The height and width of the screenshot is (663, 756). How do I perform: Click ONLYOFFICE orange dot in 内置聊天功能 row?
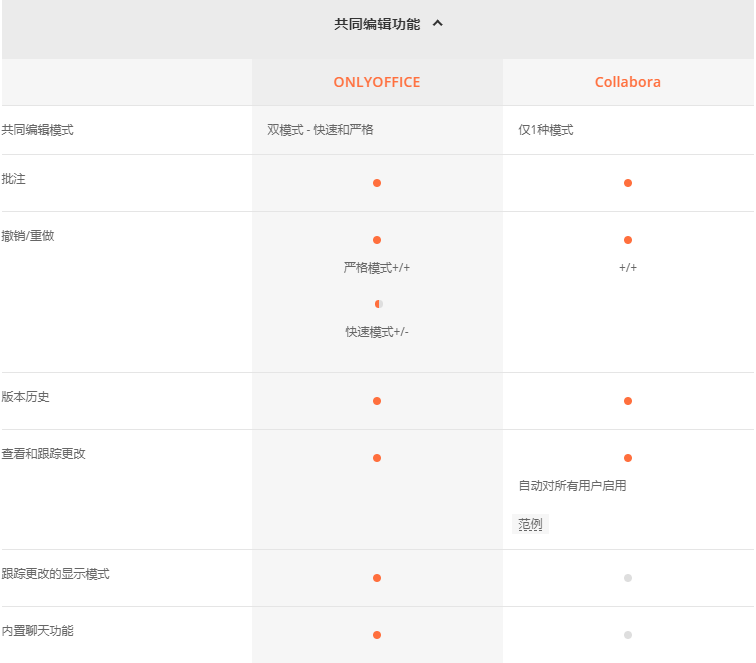[377, 635]
